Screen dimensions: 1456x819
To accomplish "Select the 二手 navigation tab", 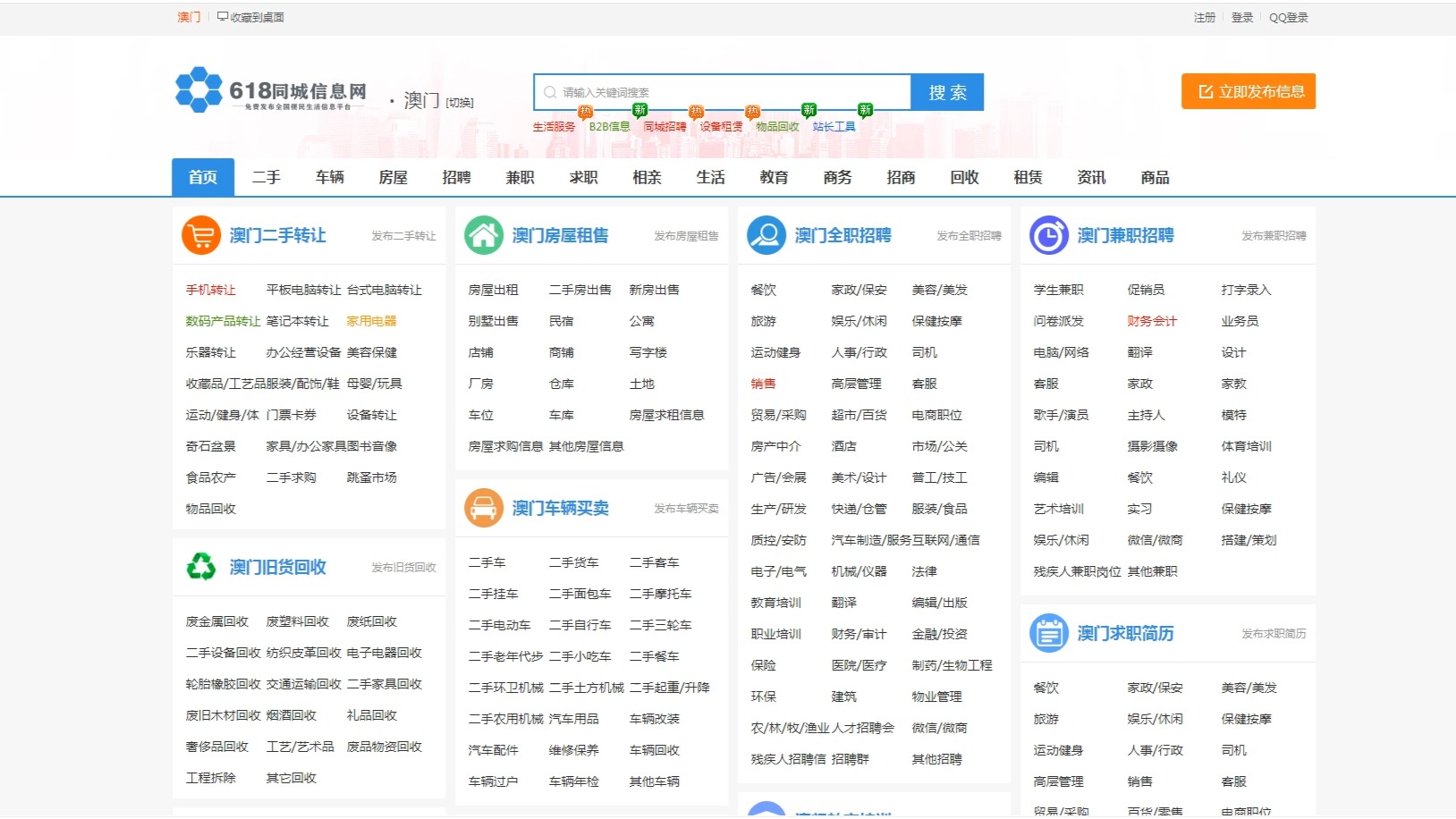I will (267, 177).
